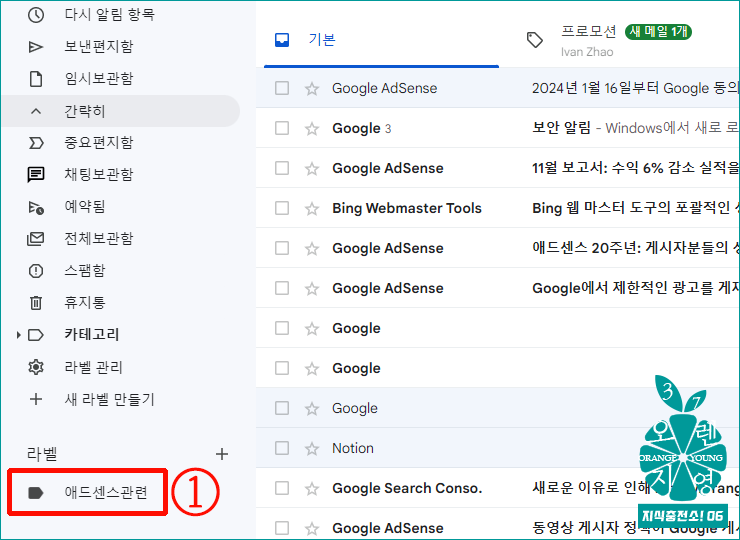Open 라벨 관리 gear icon
The width and height of the screenshot is (740, 540).
(36, 367)
